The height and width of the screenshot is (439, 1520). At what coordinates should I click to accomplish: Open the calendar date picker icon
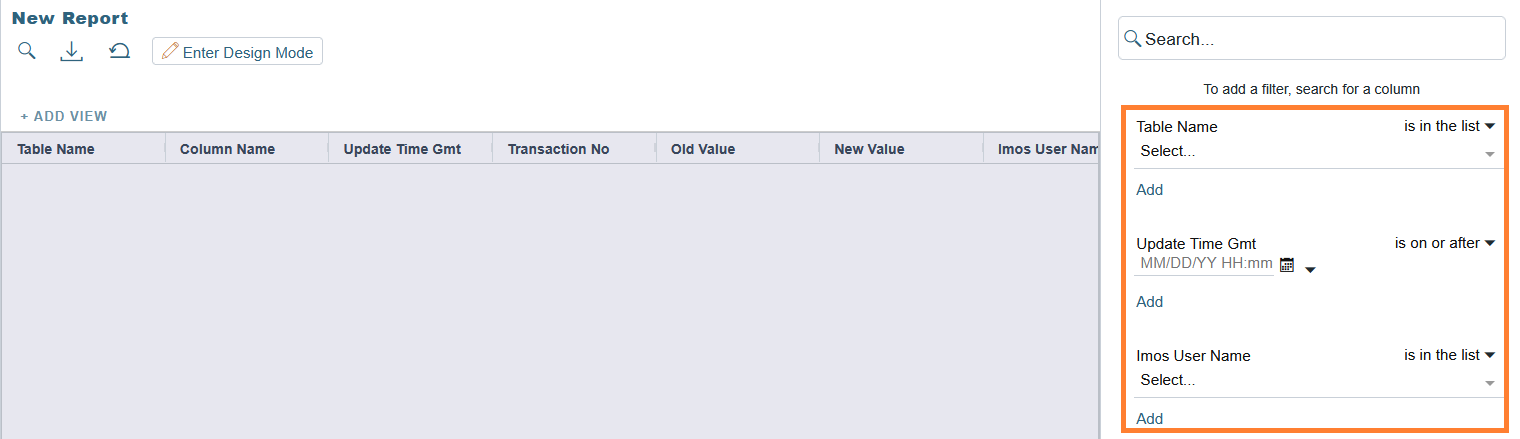(x=1287, y=265)
